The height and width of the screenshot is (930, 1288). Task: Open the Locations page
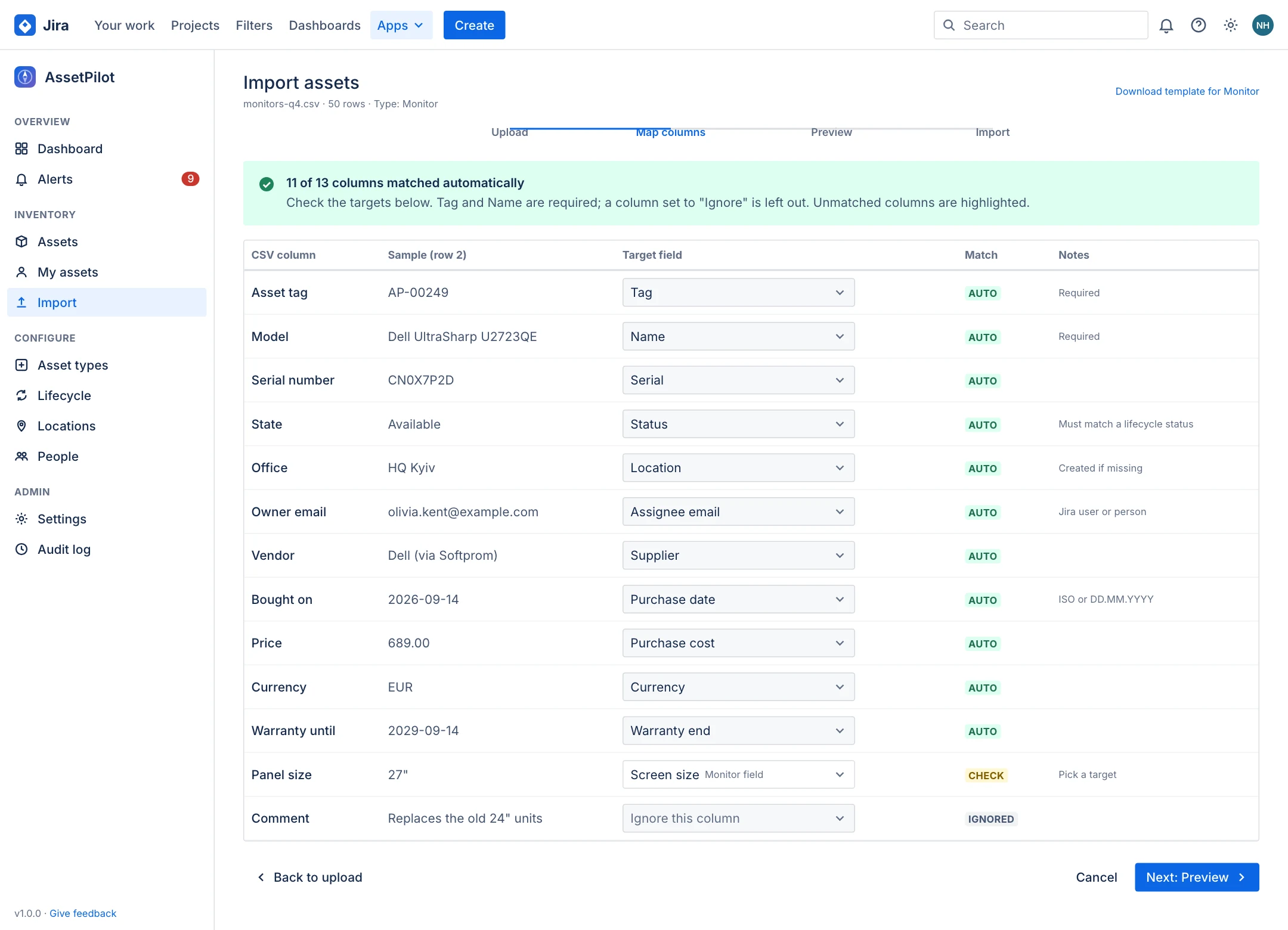[x=107, y=426]
